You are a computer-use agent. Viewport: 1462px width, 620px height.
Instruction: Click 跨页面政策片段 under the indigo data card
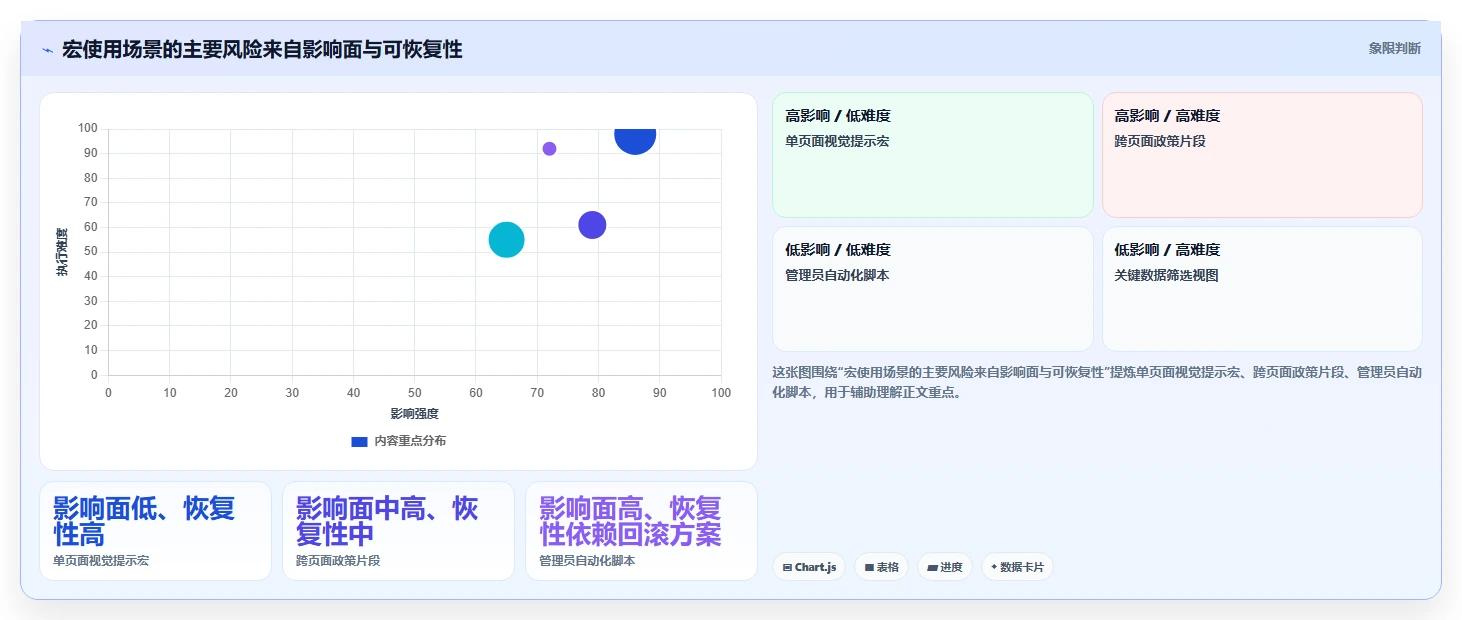[338, 560]
